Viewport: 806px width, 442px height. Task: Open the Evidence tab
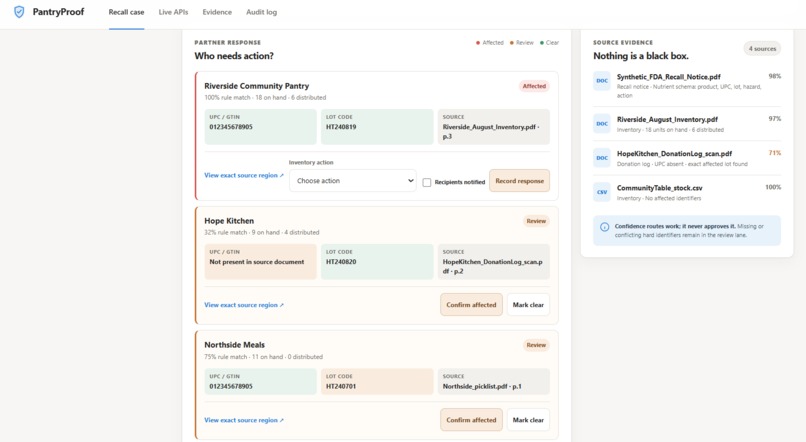[217, 12]
